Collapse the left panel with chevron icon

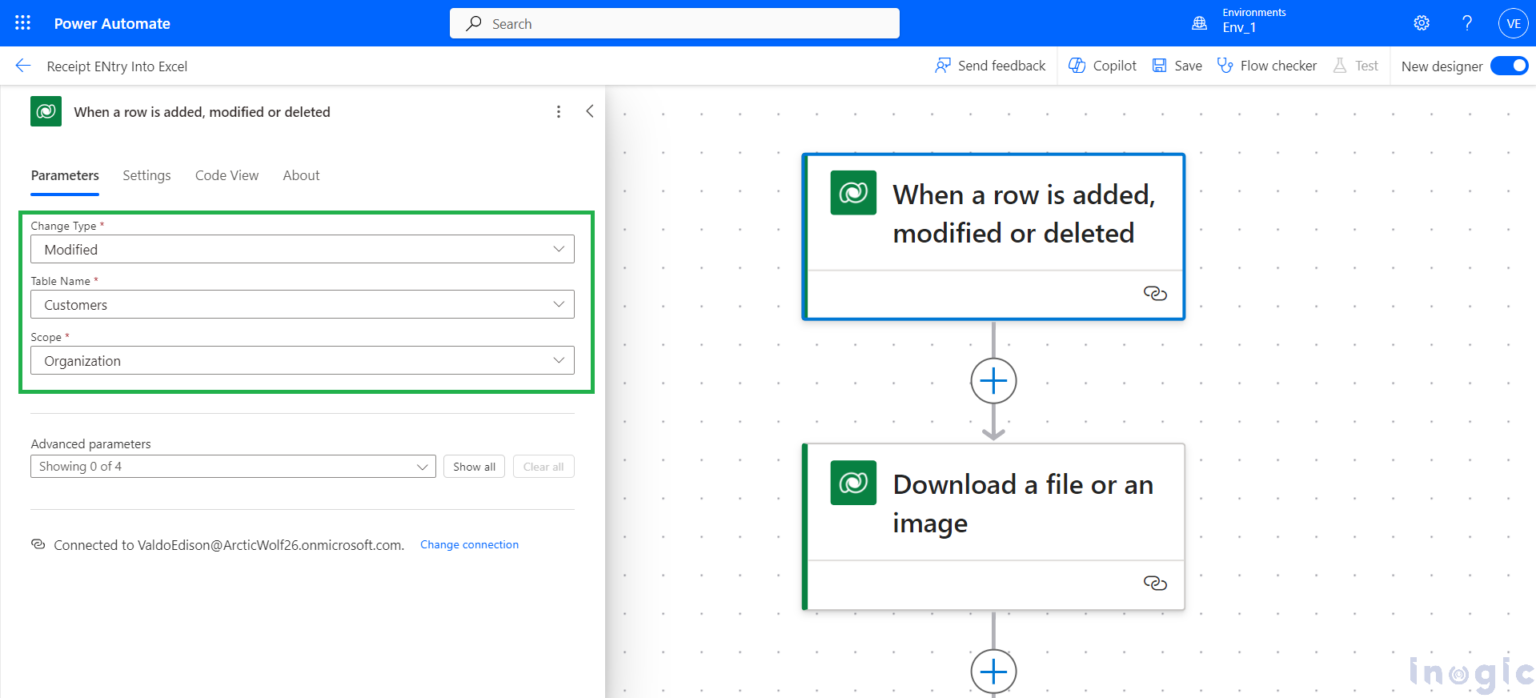coord(589,112)
